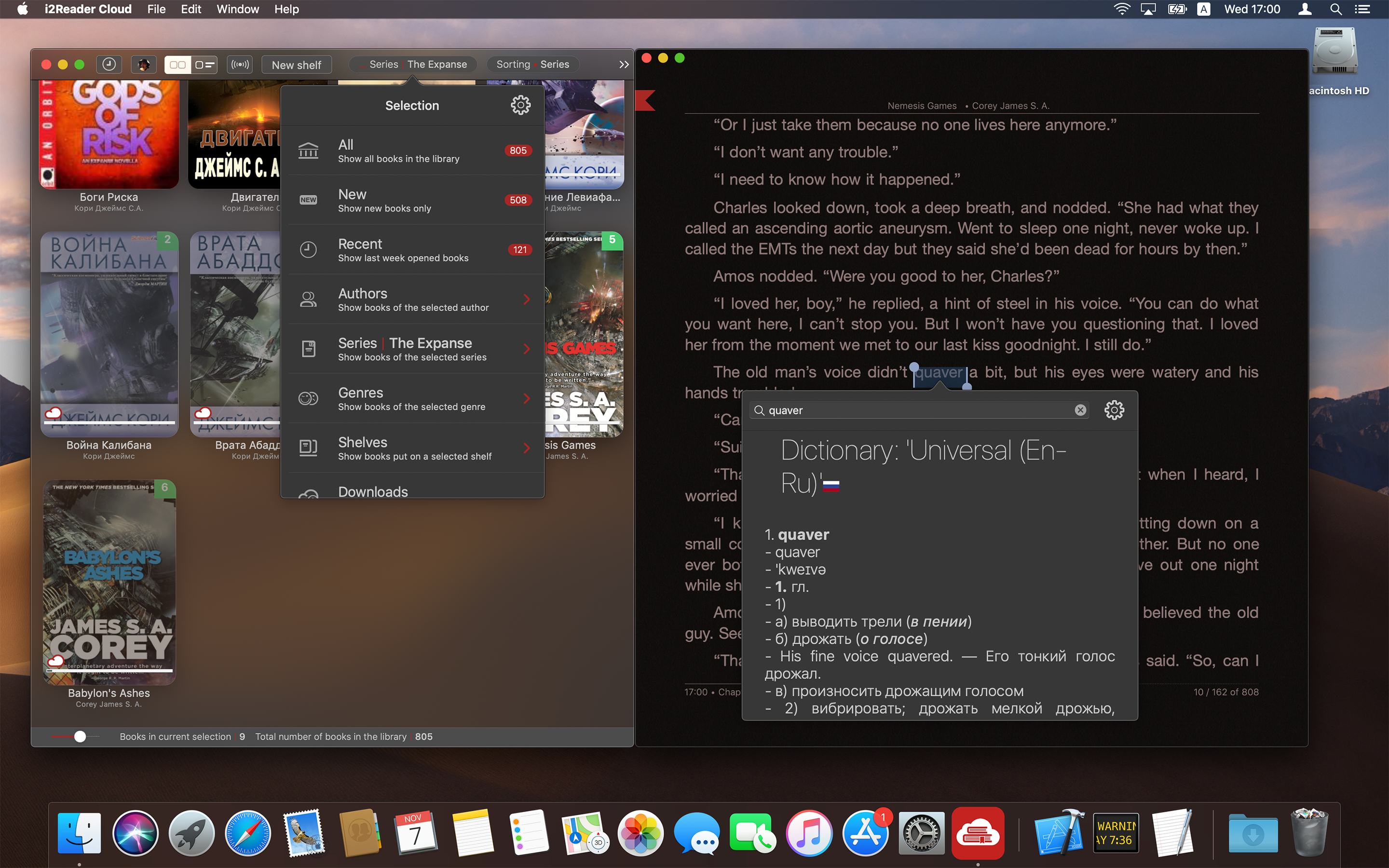This screenshot has width=1389, height=868.
Task: Open the user avatar account button
Action: [144, 64]
